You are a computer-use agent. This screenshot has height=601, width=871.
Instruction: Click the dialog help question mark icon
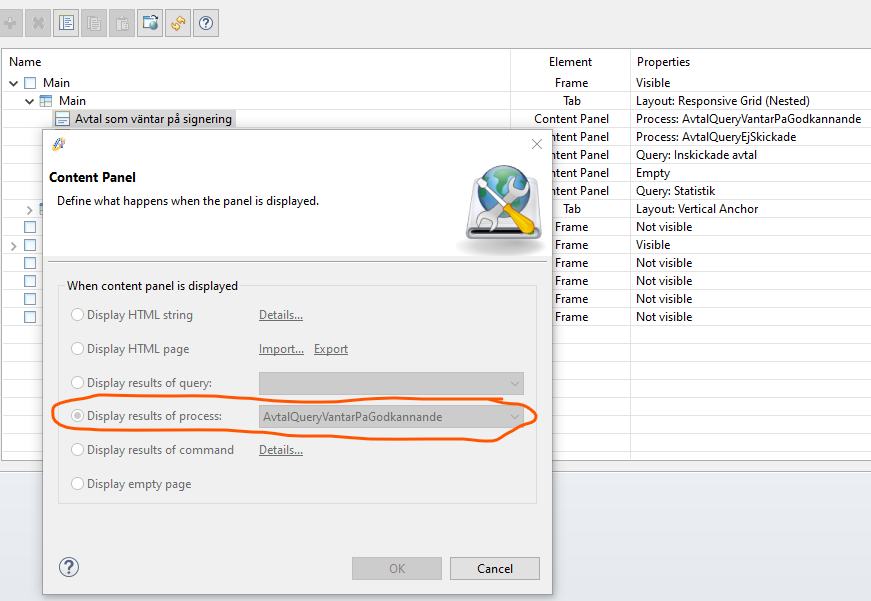pos(69,567)
